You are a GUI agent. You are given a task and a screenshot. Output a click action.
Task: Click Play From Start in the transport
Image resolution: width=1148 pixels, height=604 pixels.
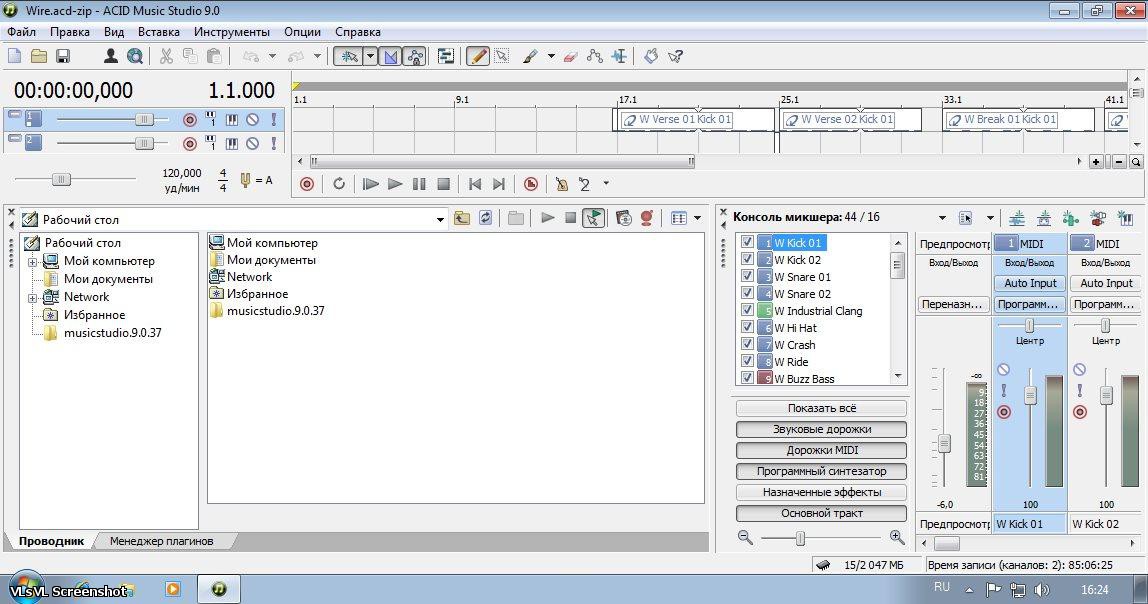click(370, 184)
